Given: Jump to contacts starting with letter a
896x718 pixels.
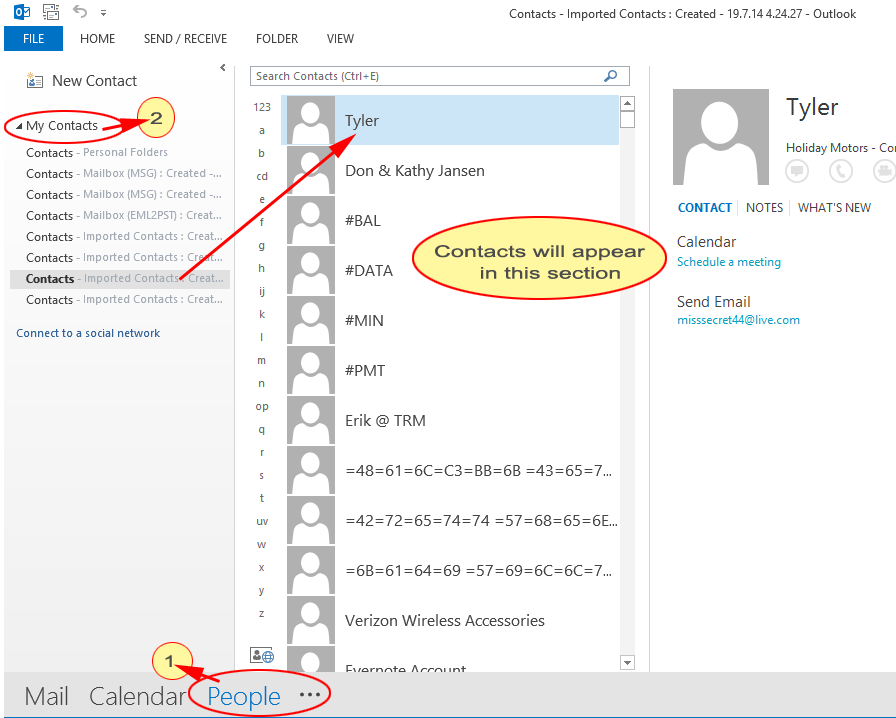Looking at the screenshot, I should [x=262, y=130].
